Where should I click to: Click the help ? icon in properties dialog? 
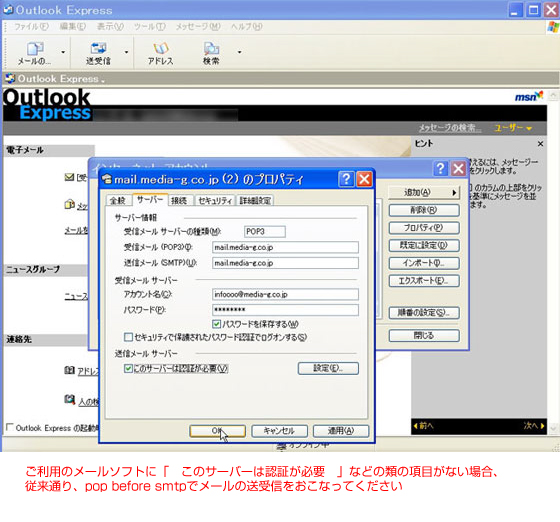pyautogui.click(x=346, y=179)
